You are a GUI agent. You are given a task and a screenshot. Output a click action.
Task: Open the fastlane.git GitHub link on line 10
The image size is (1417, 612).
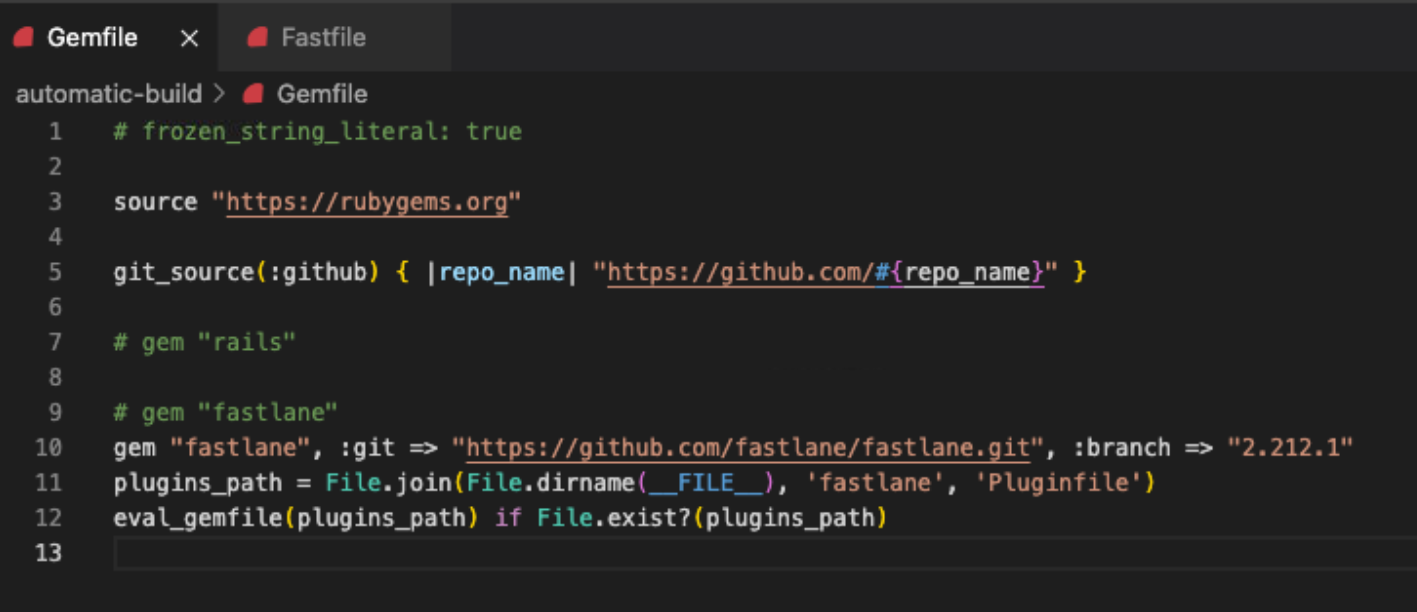750,447
